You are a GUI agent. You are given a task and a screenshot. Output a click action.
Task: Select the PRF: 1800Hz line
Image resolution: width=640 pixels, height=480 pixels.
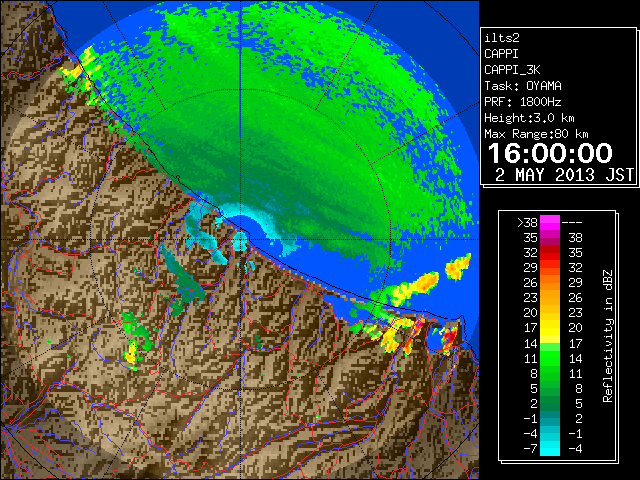click(x=522, y=102)
